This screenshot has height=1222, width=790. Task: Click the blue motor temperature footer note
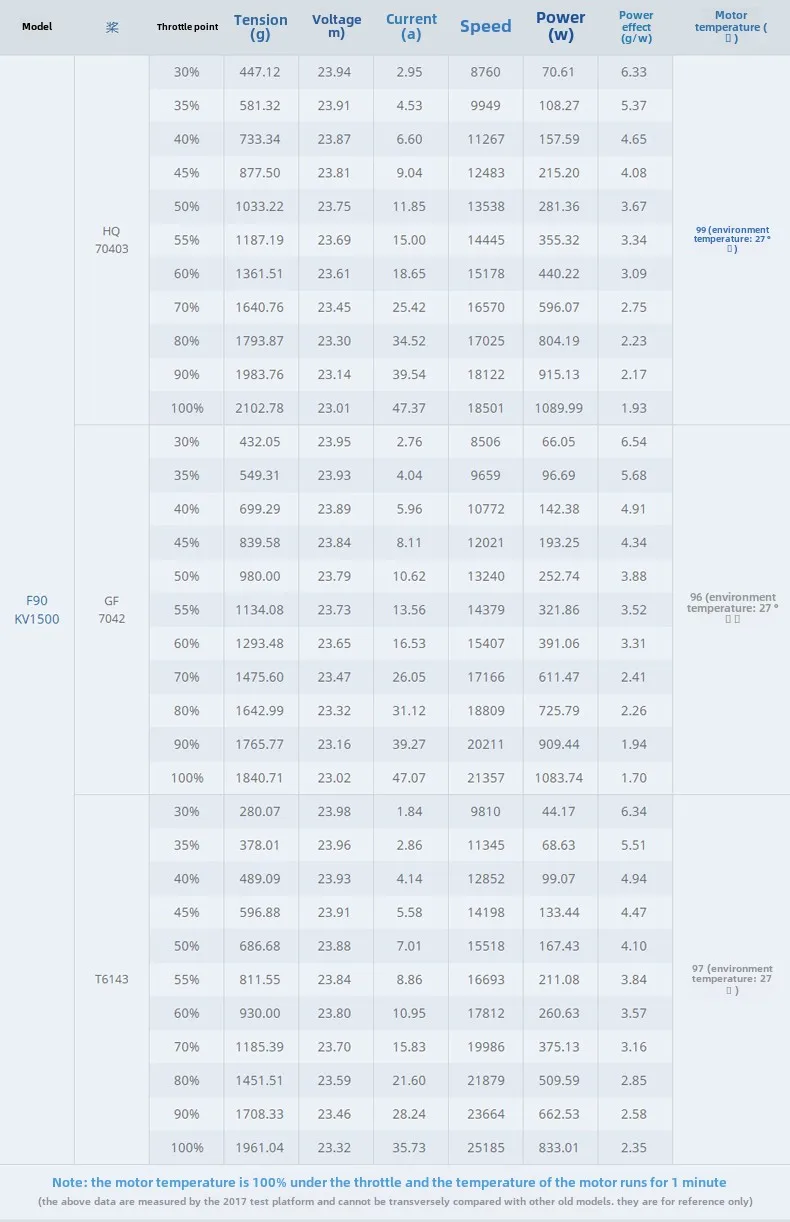click(x=395, y=1182)
